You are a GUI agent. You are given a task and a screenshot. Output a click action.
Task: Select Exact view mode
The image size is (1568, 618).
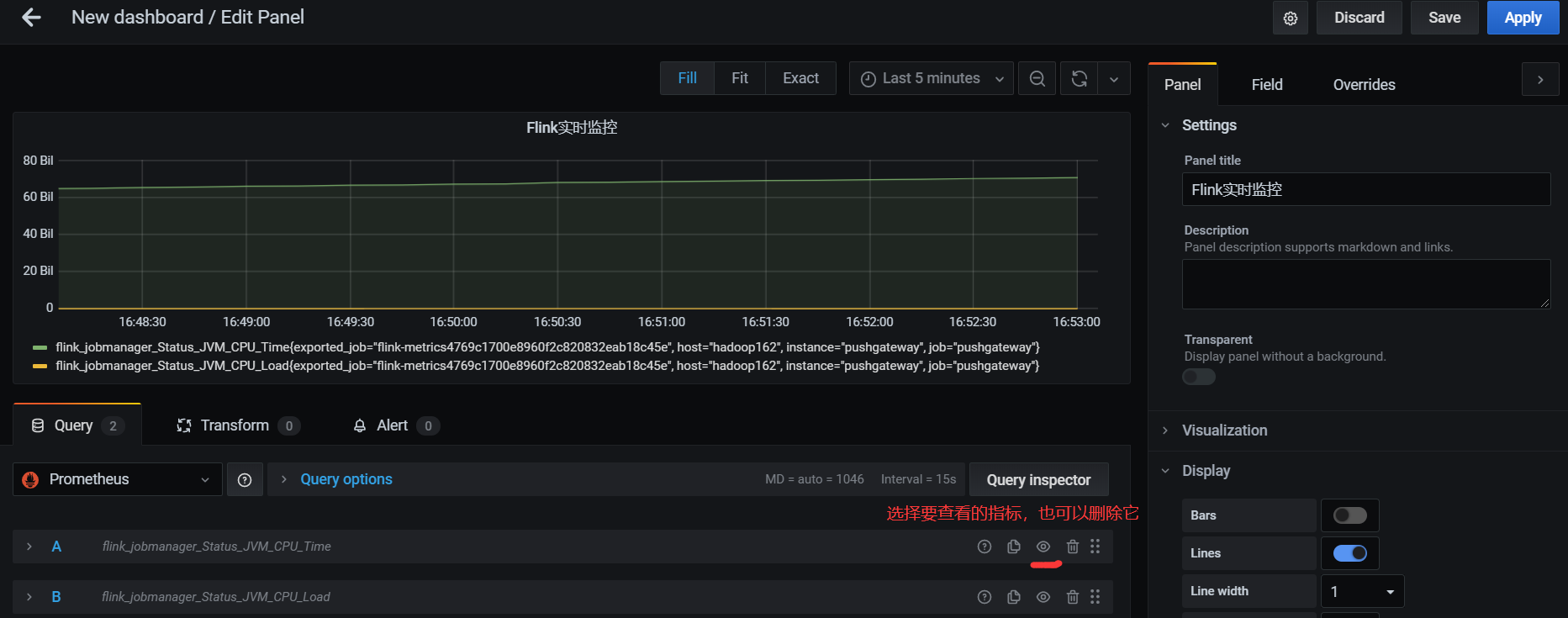[x=800, y=78]
